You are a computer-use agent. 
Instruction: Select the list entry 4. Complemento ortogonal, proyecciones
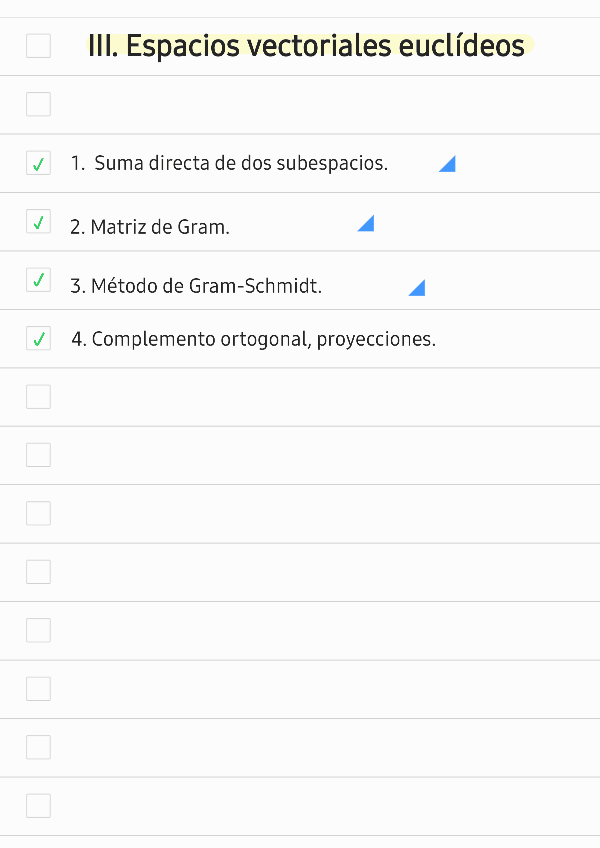255,338
